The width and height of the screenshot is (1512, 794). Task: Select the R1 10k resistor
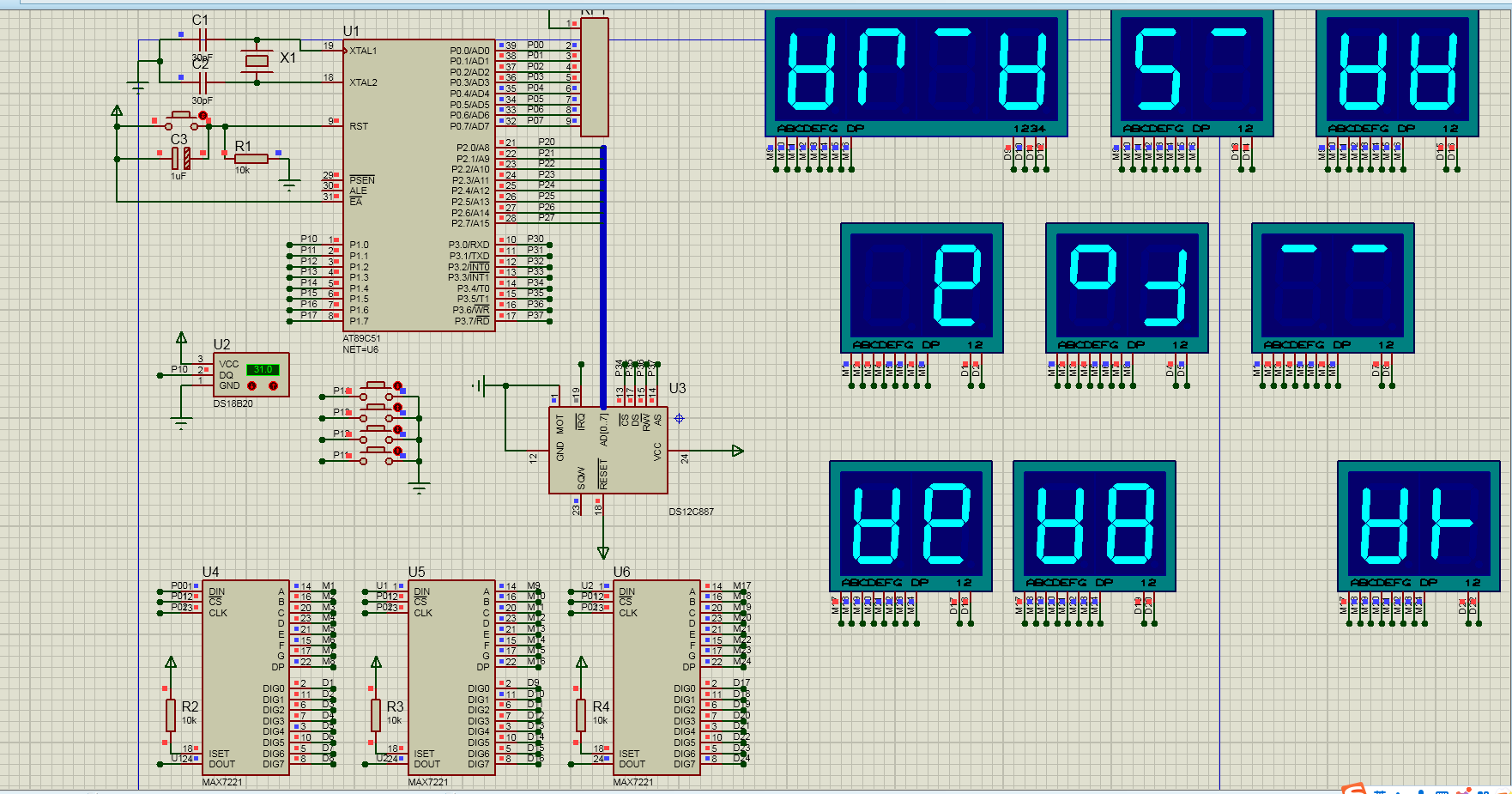point(251,159)
